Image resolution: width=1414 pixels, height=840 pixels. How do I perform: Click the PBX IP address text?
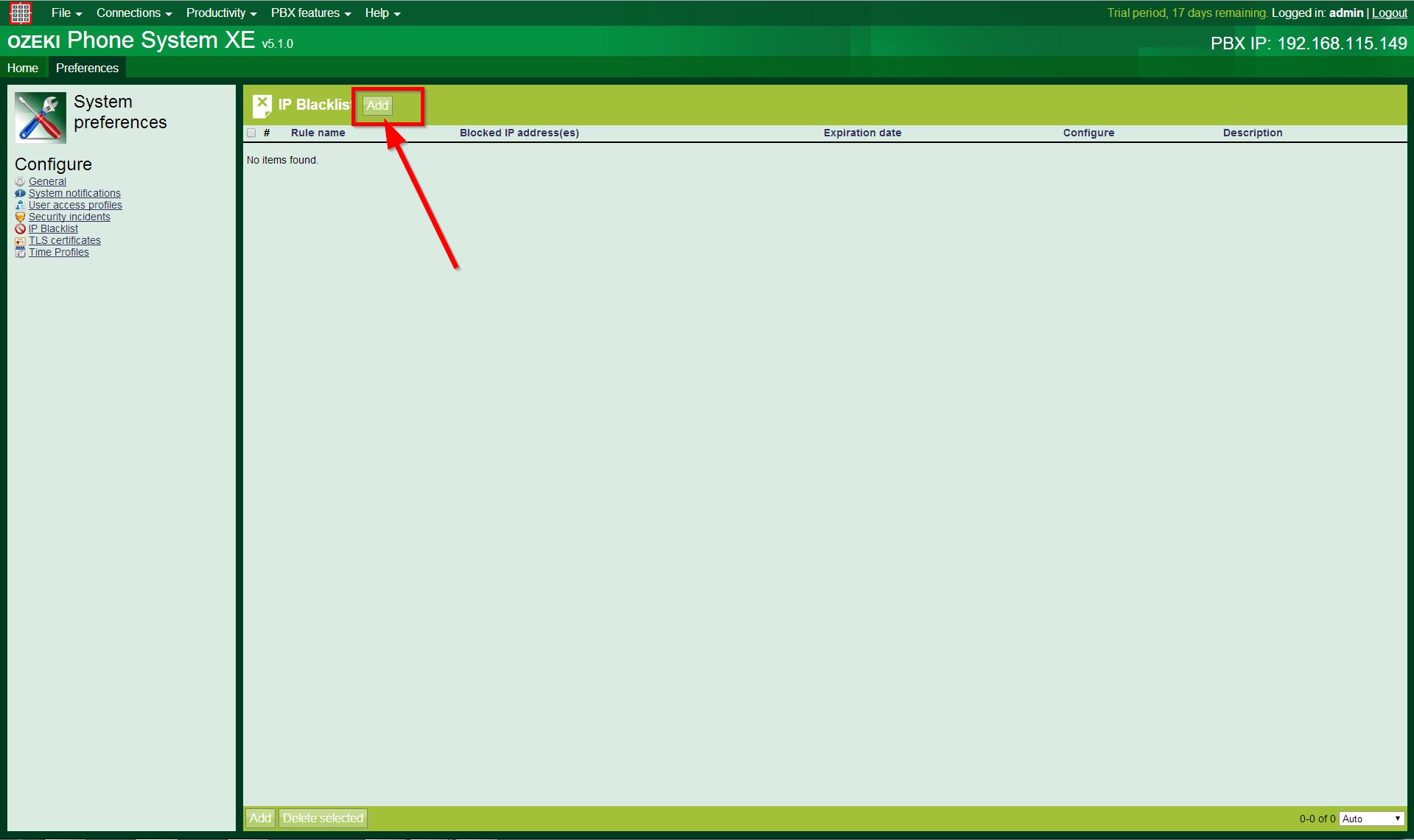click(1309, 43)
